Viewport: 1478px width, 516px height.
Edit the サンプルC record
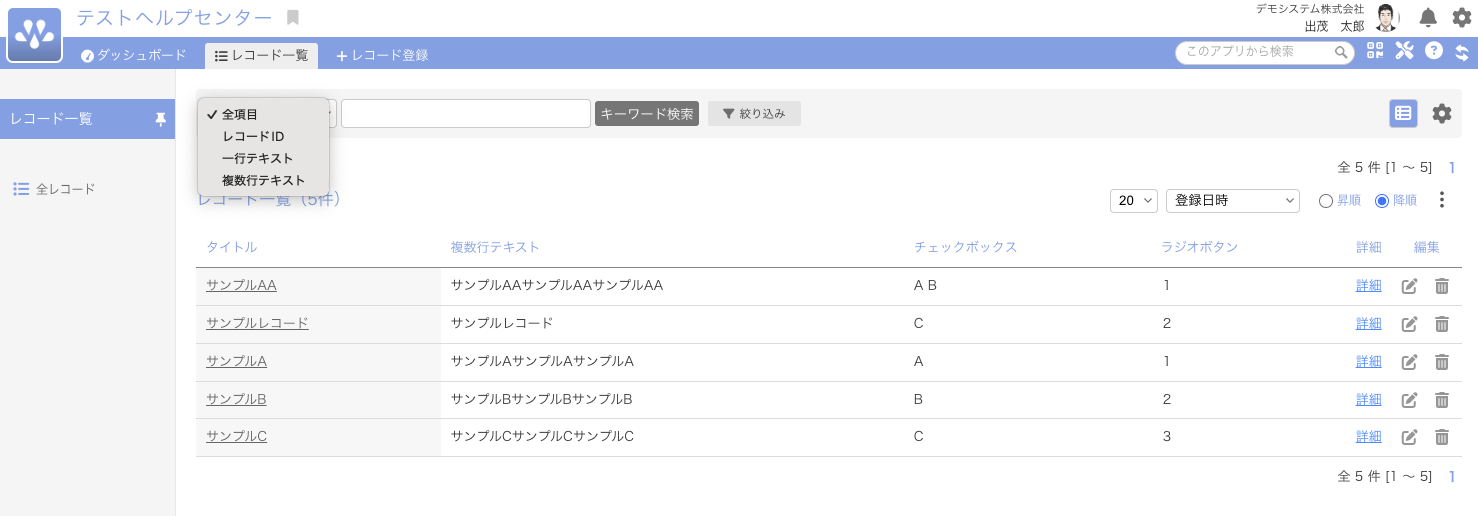click(x=1410, y=437)
